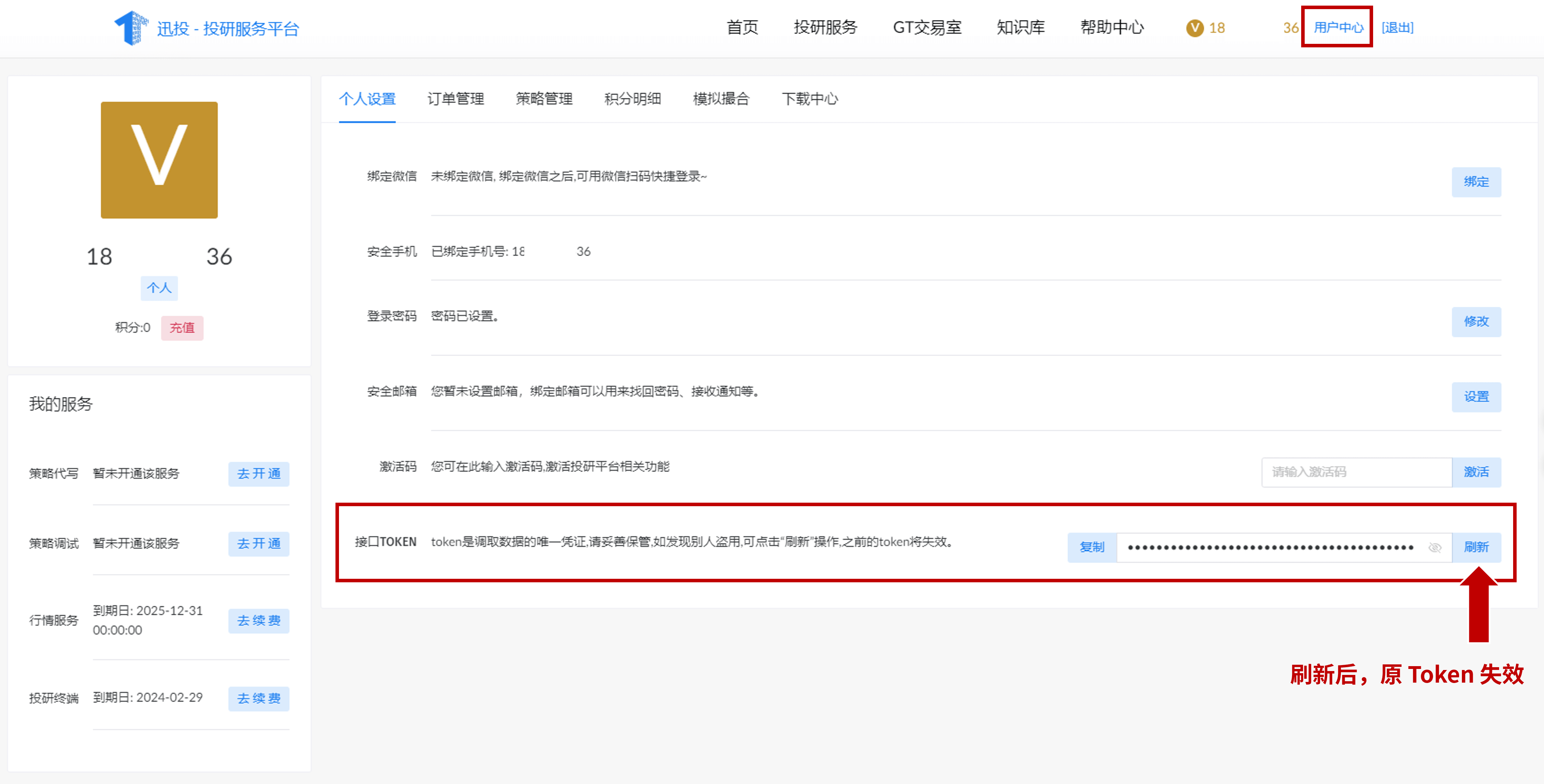
Task: Focus the 请输入激活码 input field
Action: (x=1356, y=472)
